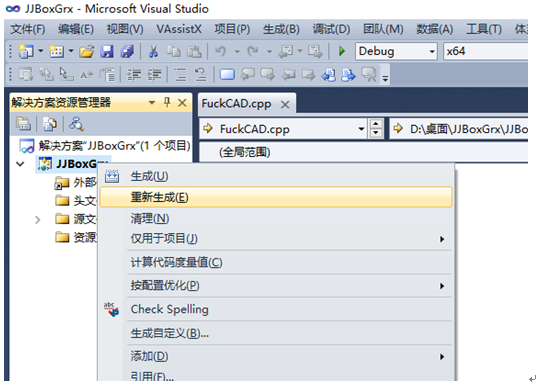
Task: Click the Clear Bookmarks icon
Action: (369, 74)
